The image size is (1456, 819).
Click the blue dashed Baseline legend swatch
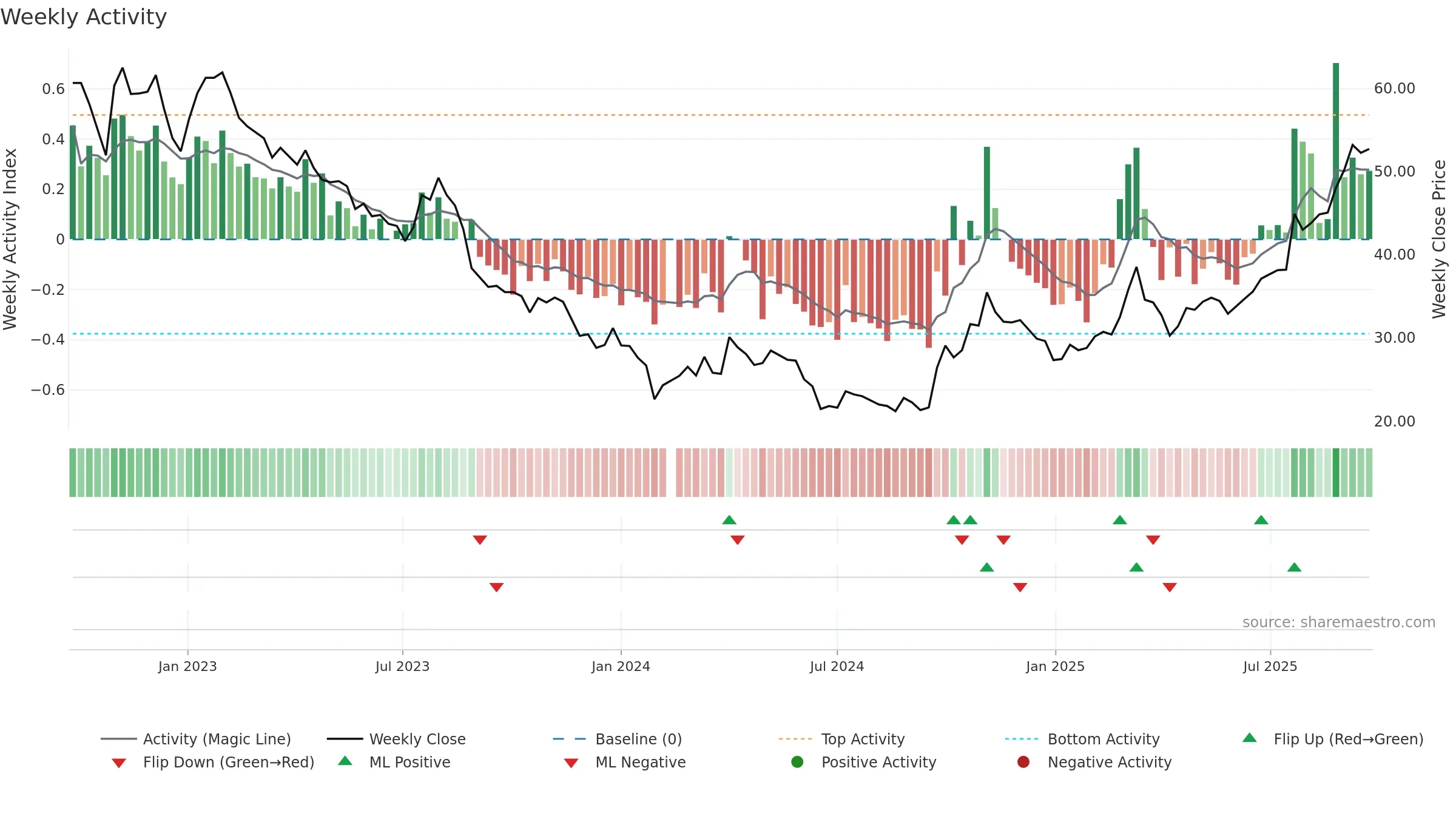[570, 739]
